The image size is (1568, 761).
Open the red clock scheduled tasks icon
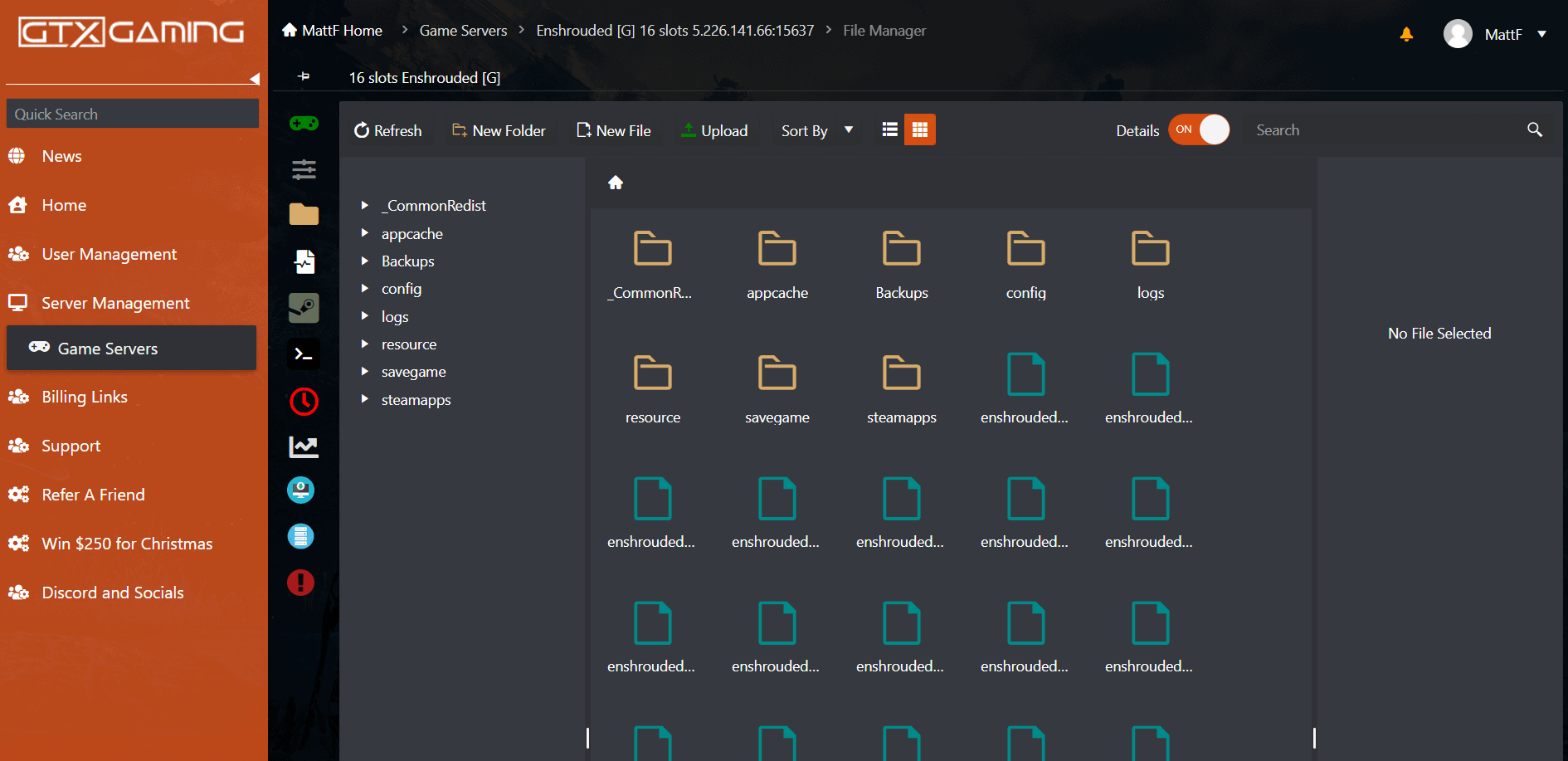click(x=304, y=402)
